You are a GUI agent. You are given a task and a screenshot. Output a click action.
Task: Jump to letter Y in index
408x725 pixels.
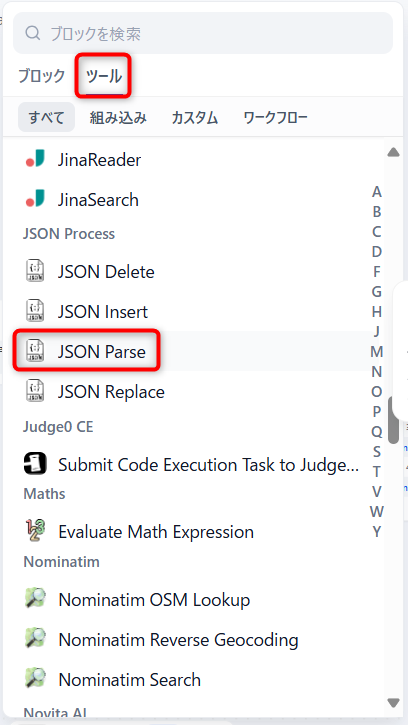[377, 532]
